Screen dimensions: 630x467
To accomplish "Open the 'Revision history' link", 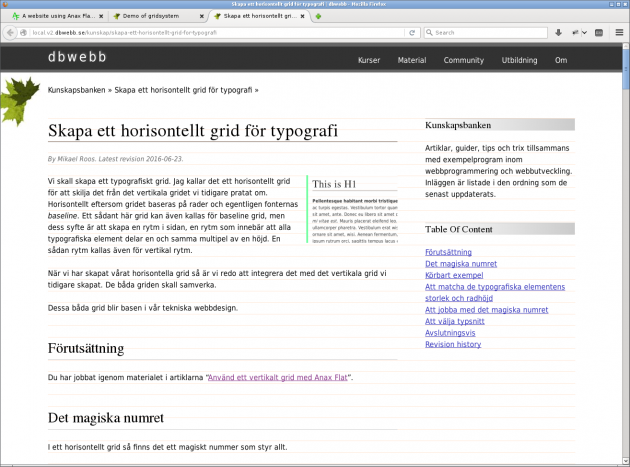I will [x=453, y=344].
